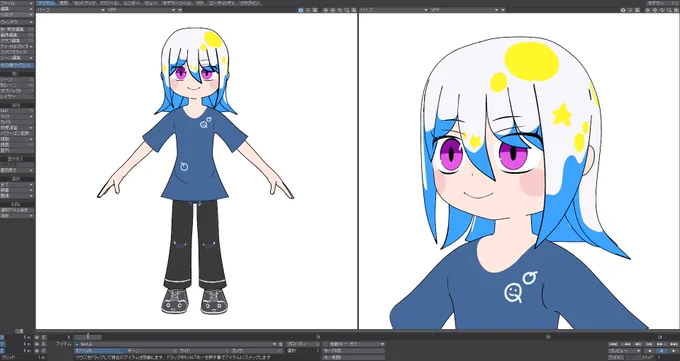This screenshot has width=680, height=361.
Task: Open the ウィンドウ menu dropdown
Action: coord(16,22)
